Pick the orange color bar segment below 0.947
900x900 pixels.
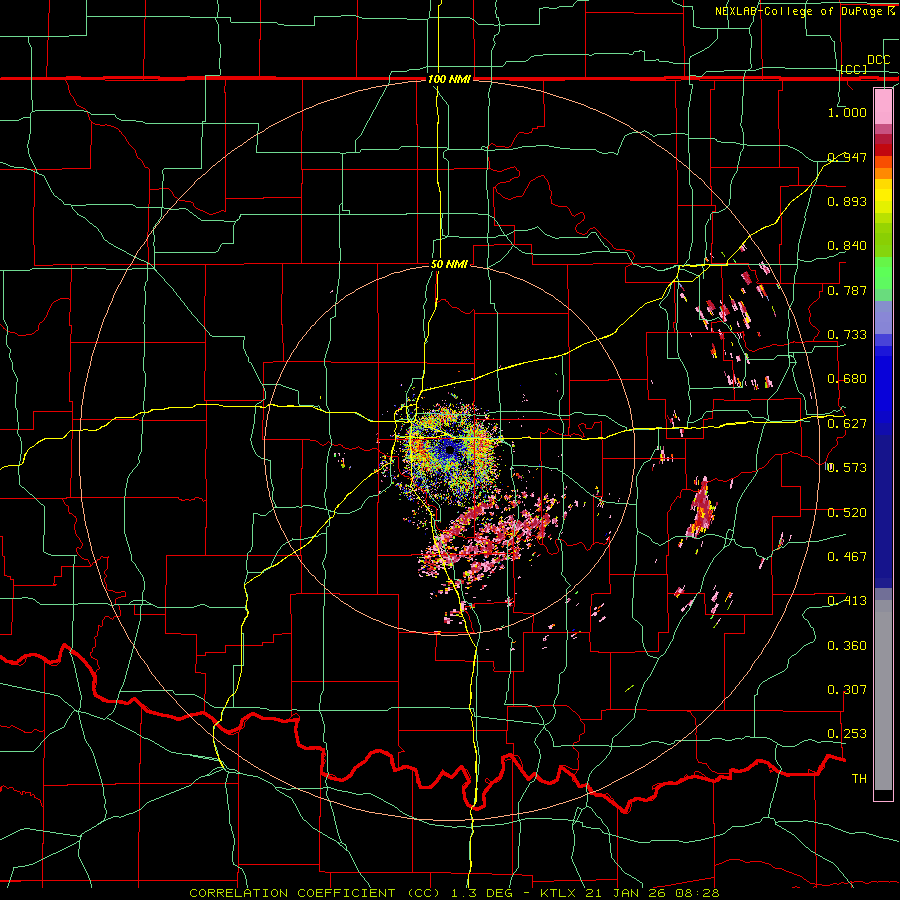883,173
